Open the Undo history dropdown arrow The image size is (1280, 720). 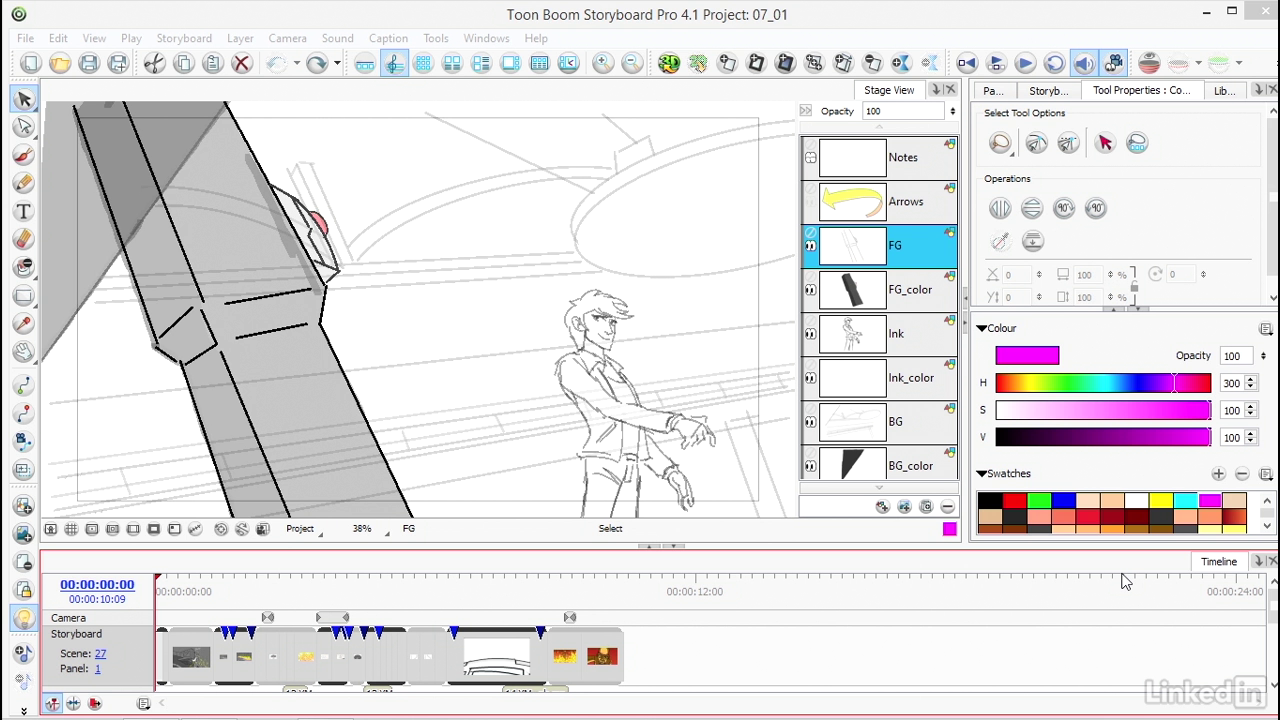296,64
